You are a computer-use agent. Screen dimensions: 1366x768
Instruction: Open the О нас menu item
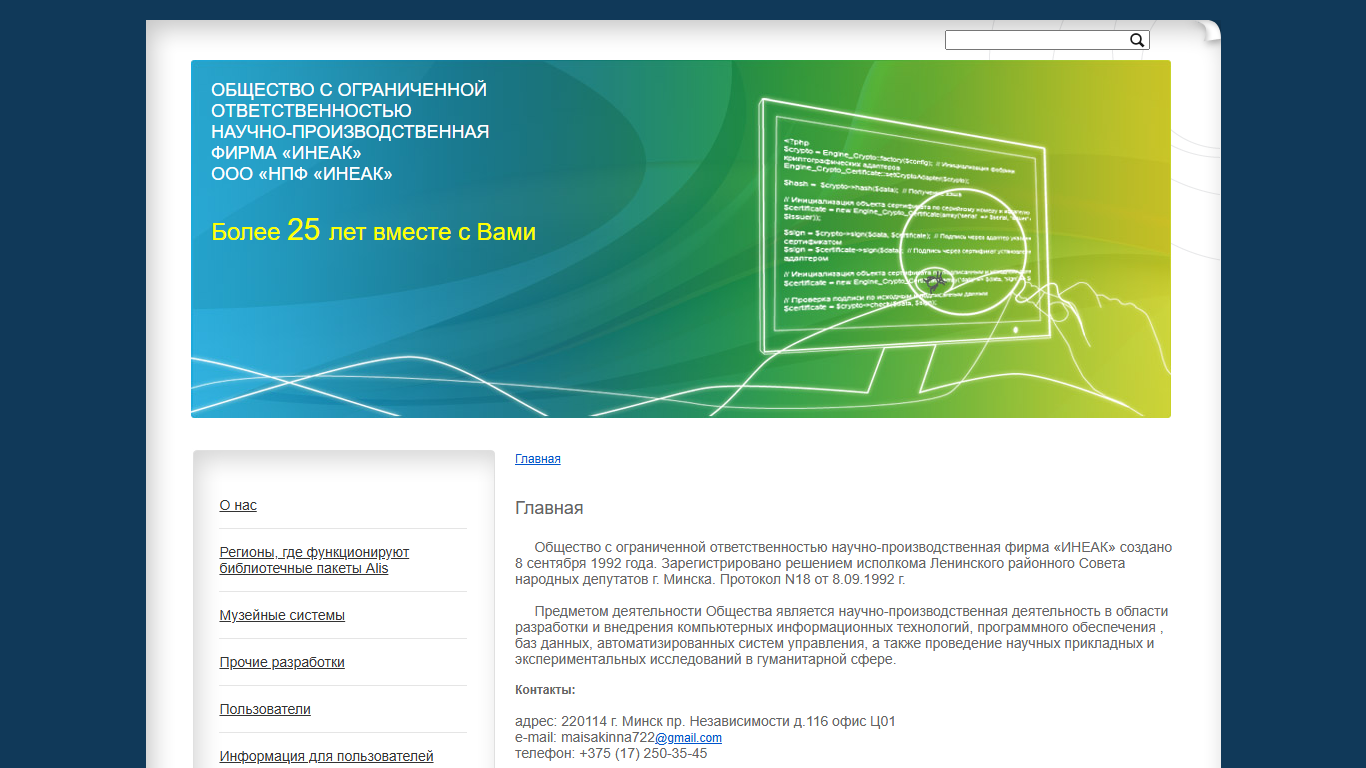click(x=238, y=506)
